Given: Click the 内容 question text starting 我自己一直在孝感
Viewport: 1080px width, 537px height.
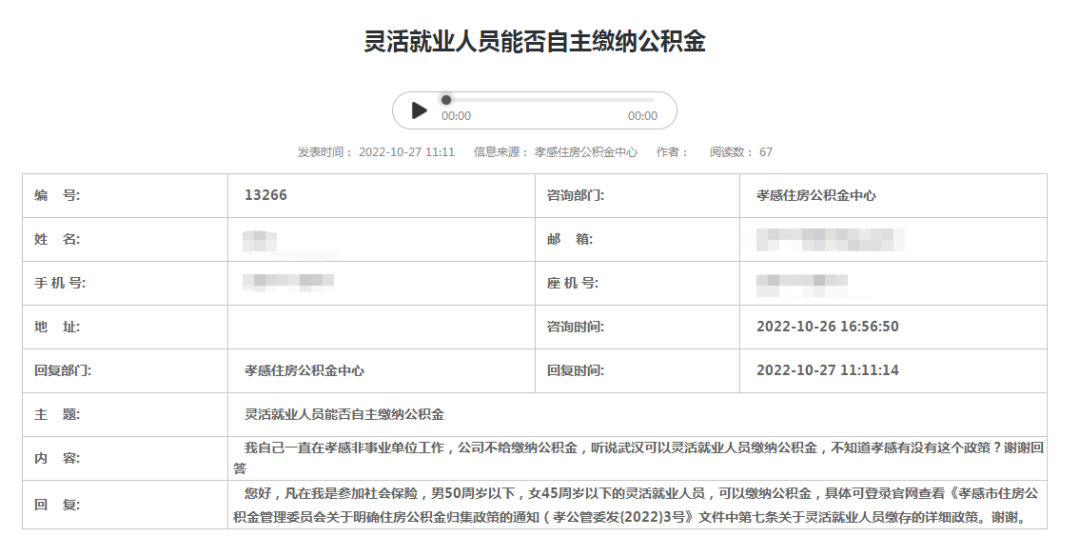Looking at the screenshot, I should pos(640,449).
